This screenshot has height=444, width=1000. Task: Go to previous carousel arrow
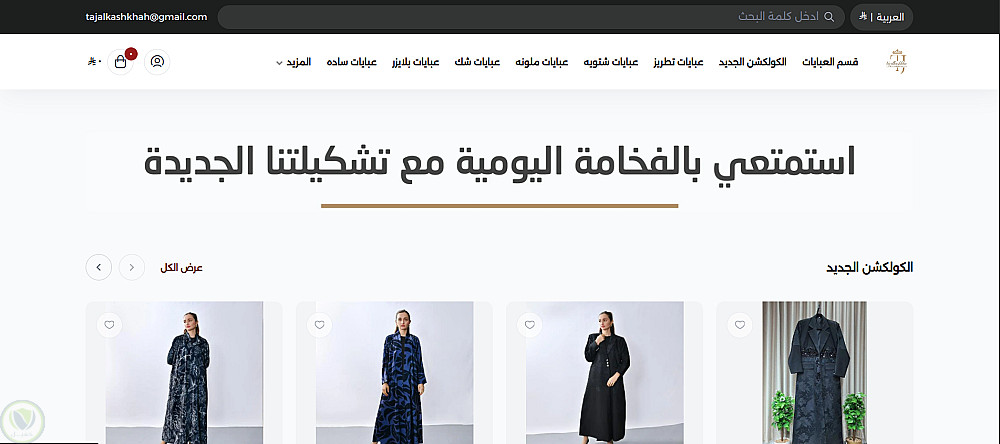click(x=131, y=267)
